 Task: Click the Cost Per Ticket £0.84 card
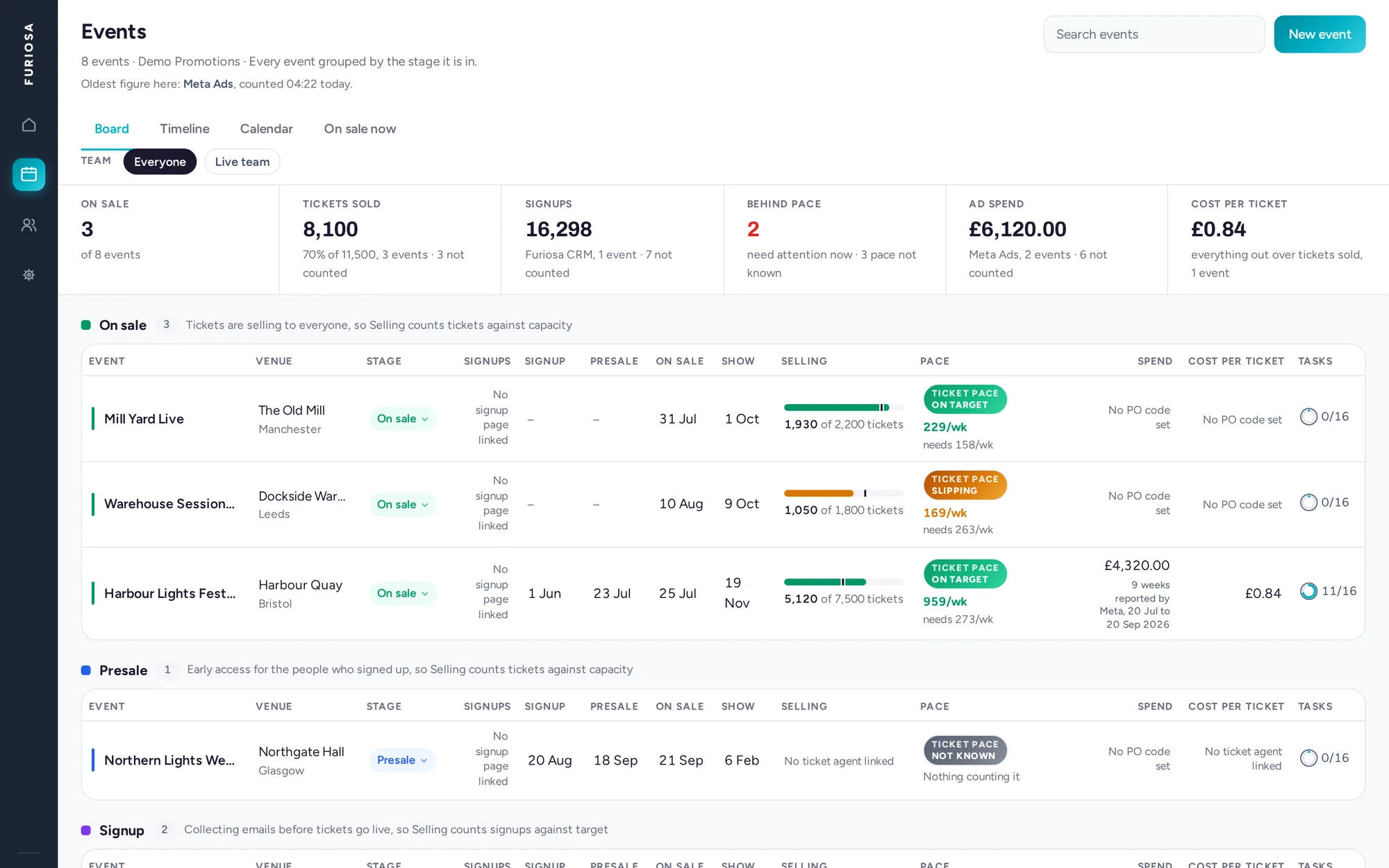point(1278,240)
